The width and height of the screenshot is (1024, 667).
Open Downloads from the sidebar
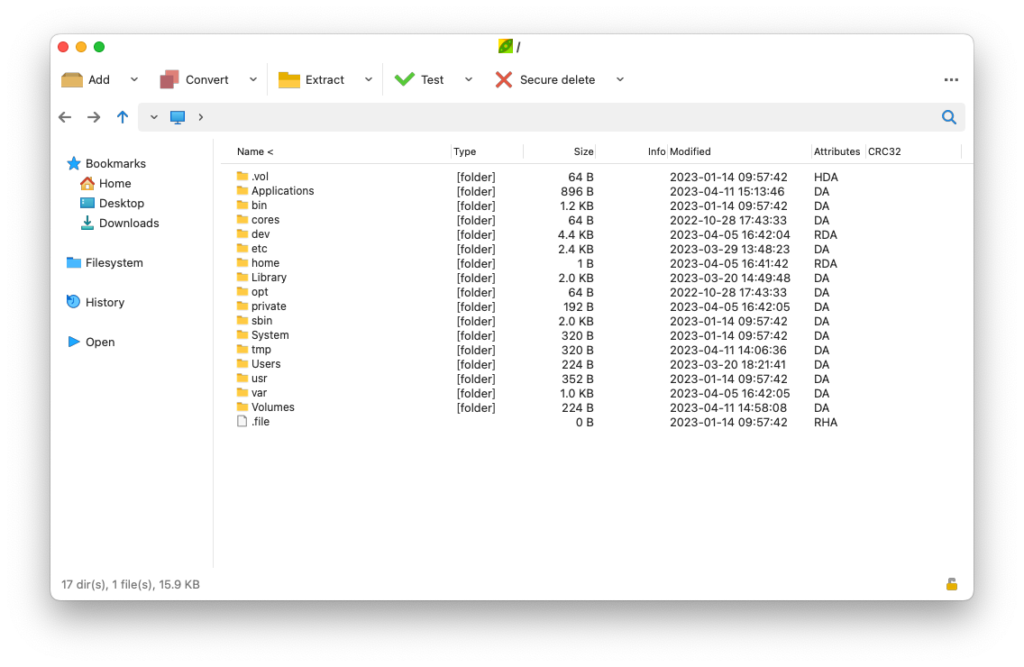click(127, 223)
